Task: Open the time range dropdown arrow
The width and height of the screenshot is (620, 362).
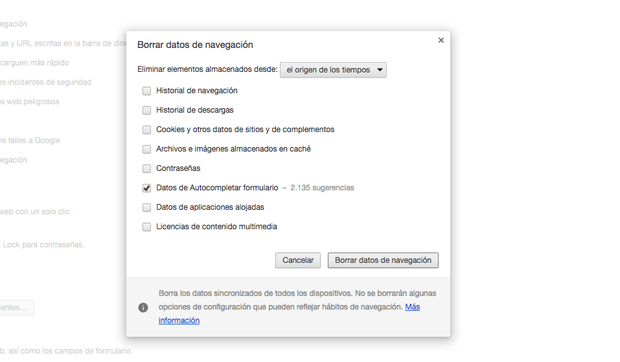Action: (380, 70)
